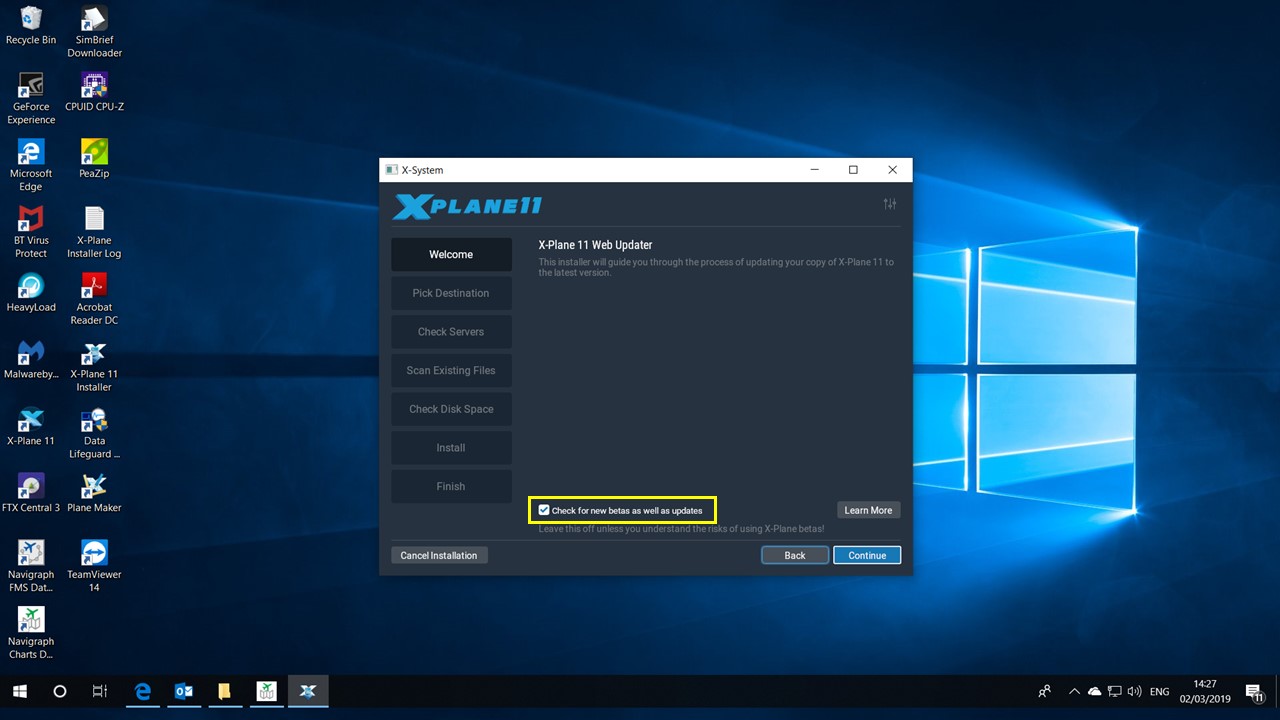Screen dimensions: 1280x720
Task: Open Acrobat Reader DC desktop shortcut
Action: (x=94, y=299)
